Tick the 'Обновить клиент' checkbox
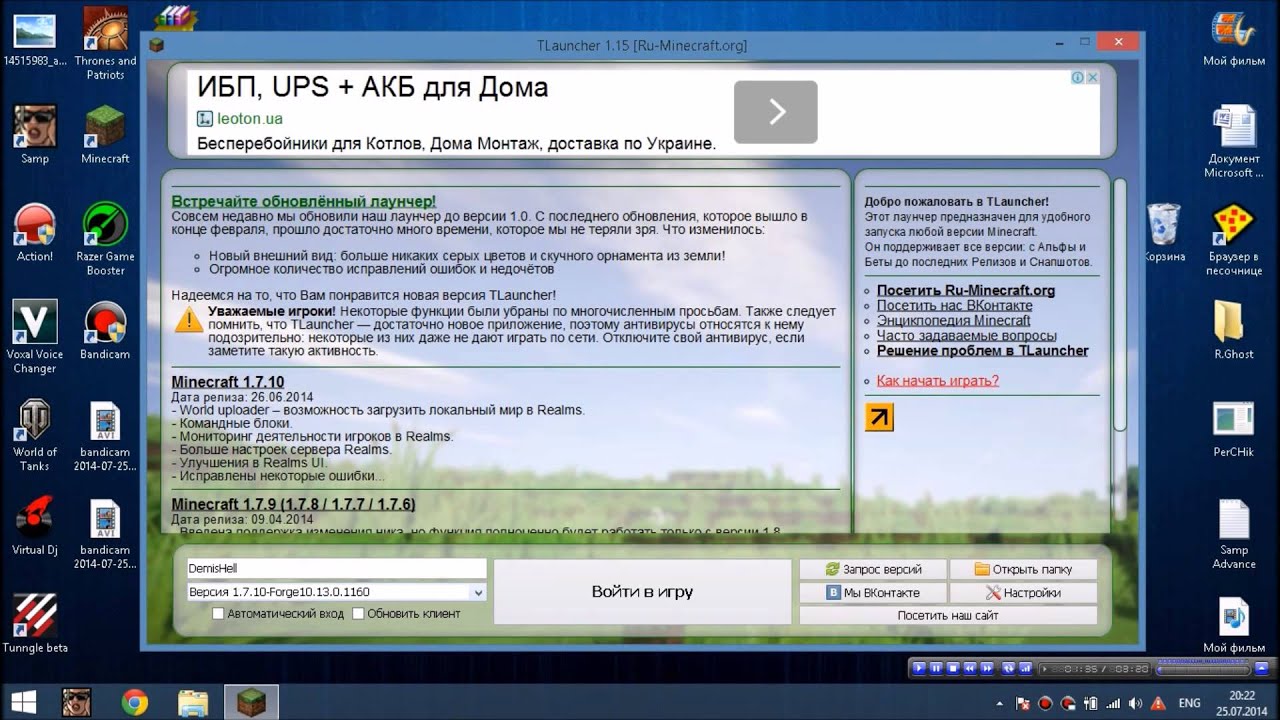Screen dimensions: 1280x720 click(358, 614)
